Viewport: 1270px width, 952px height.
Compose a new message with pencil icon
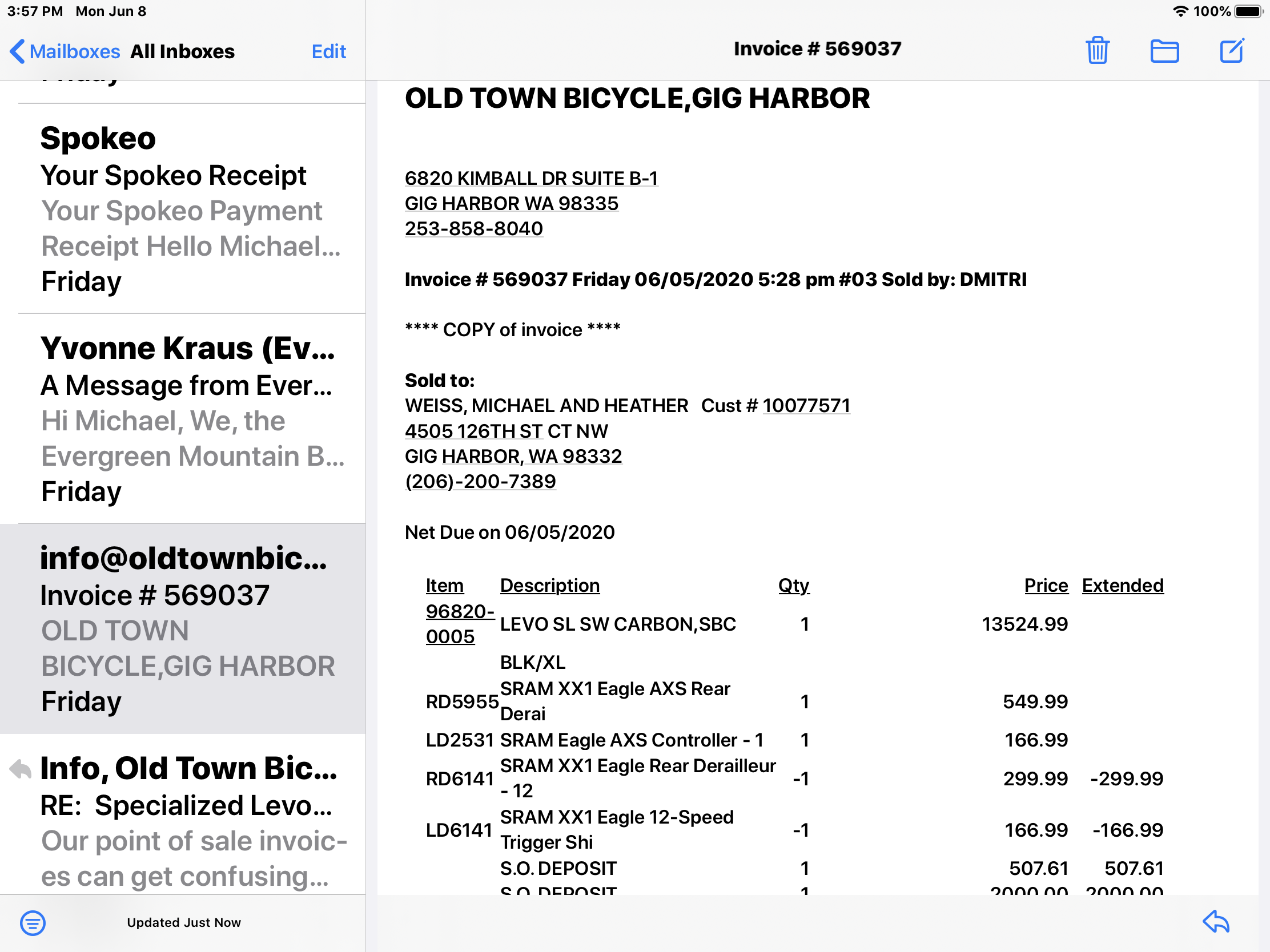pyautogui.click(x=1232, y=50)
